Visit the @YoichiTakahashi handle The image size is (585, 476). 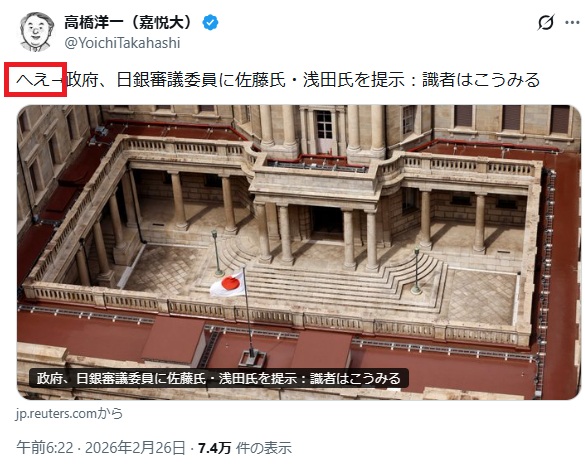click(x=122, y=43)
